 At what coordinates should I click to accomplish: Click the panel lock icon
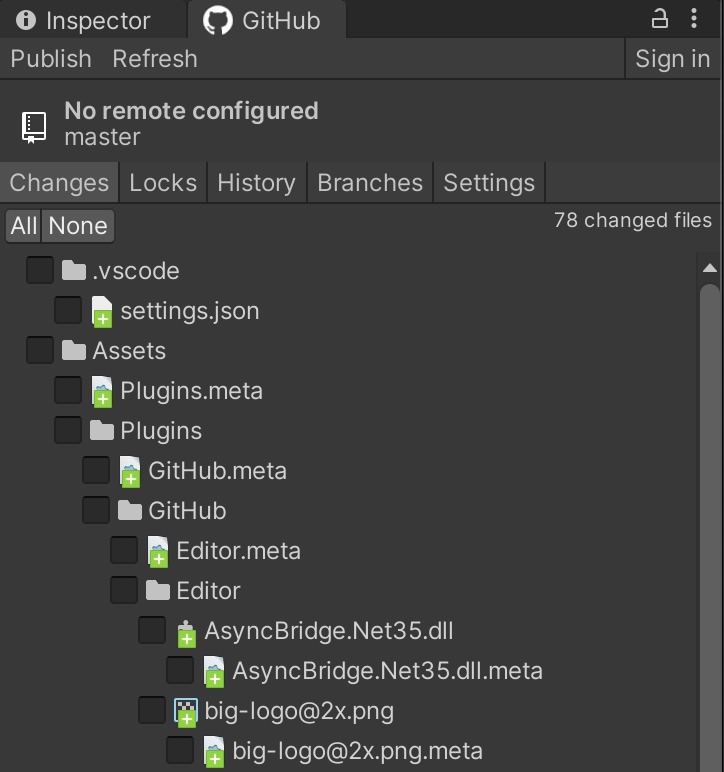click(660, 19)
